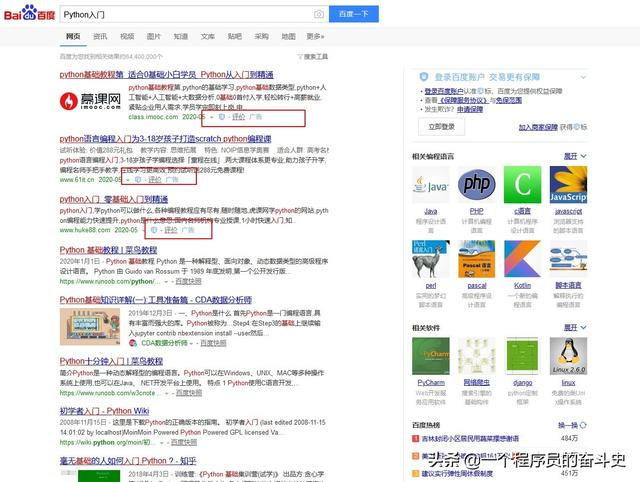
Task: Expand the 相关编程语言 section
Action: pos(573,156)
